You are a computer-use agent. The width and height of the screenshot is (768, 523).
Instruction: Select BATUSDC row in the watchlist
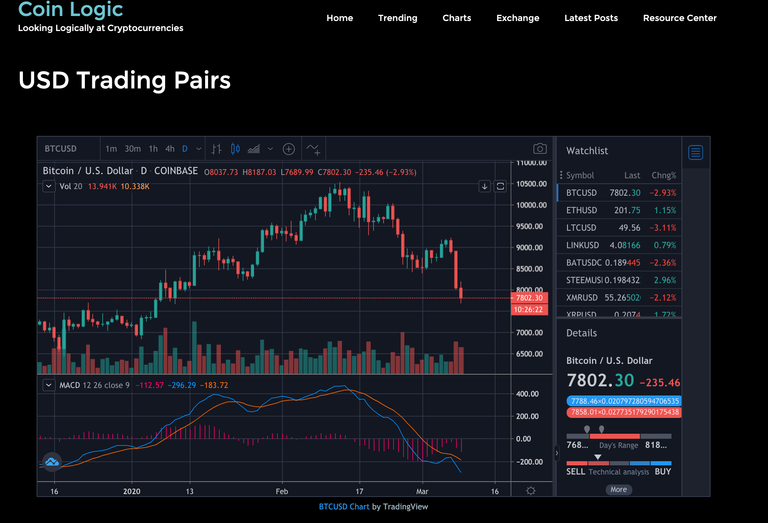(x=619, y=263)
